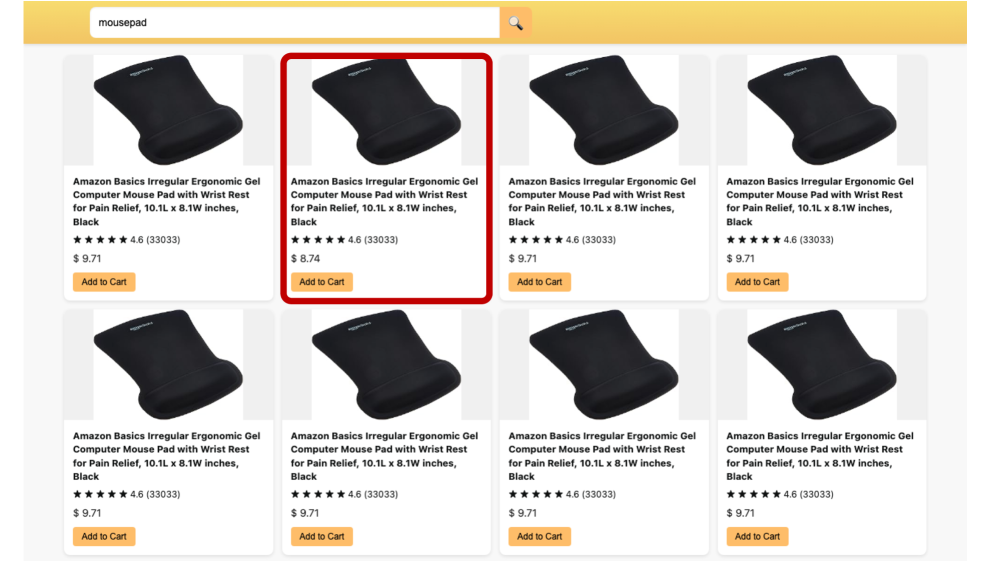Add the top-left mouse pad to cart
Screen dimensions: 997x561
104,282
